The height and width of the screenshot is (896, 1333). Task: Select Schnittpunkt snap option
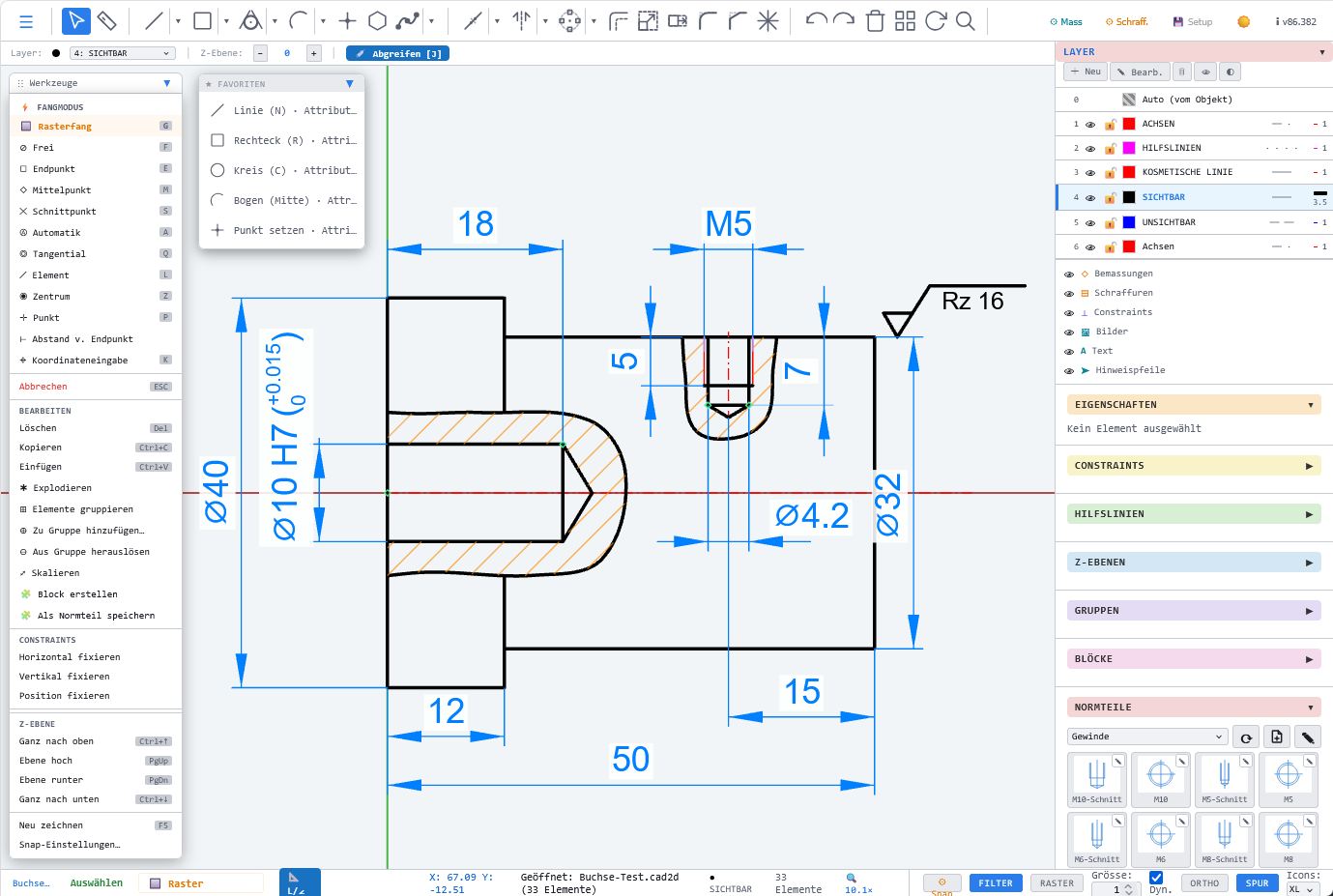pyautogui.click(x=96, y=212)
